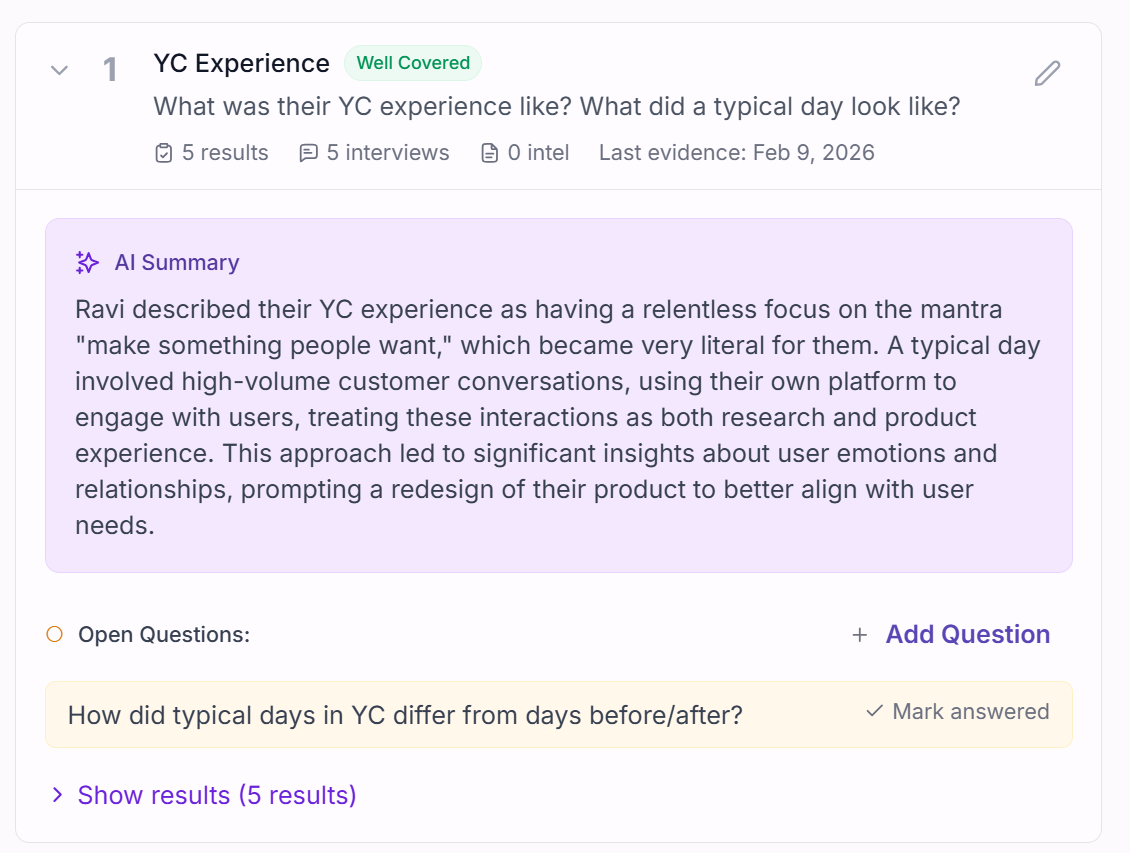
Task: Click the checkmark icon inside Mark answered
Action: (x=872, y=712)
